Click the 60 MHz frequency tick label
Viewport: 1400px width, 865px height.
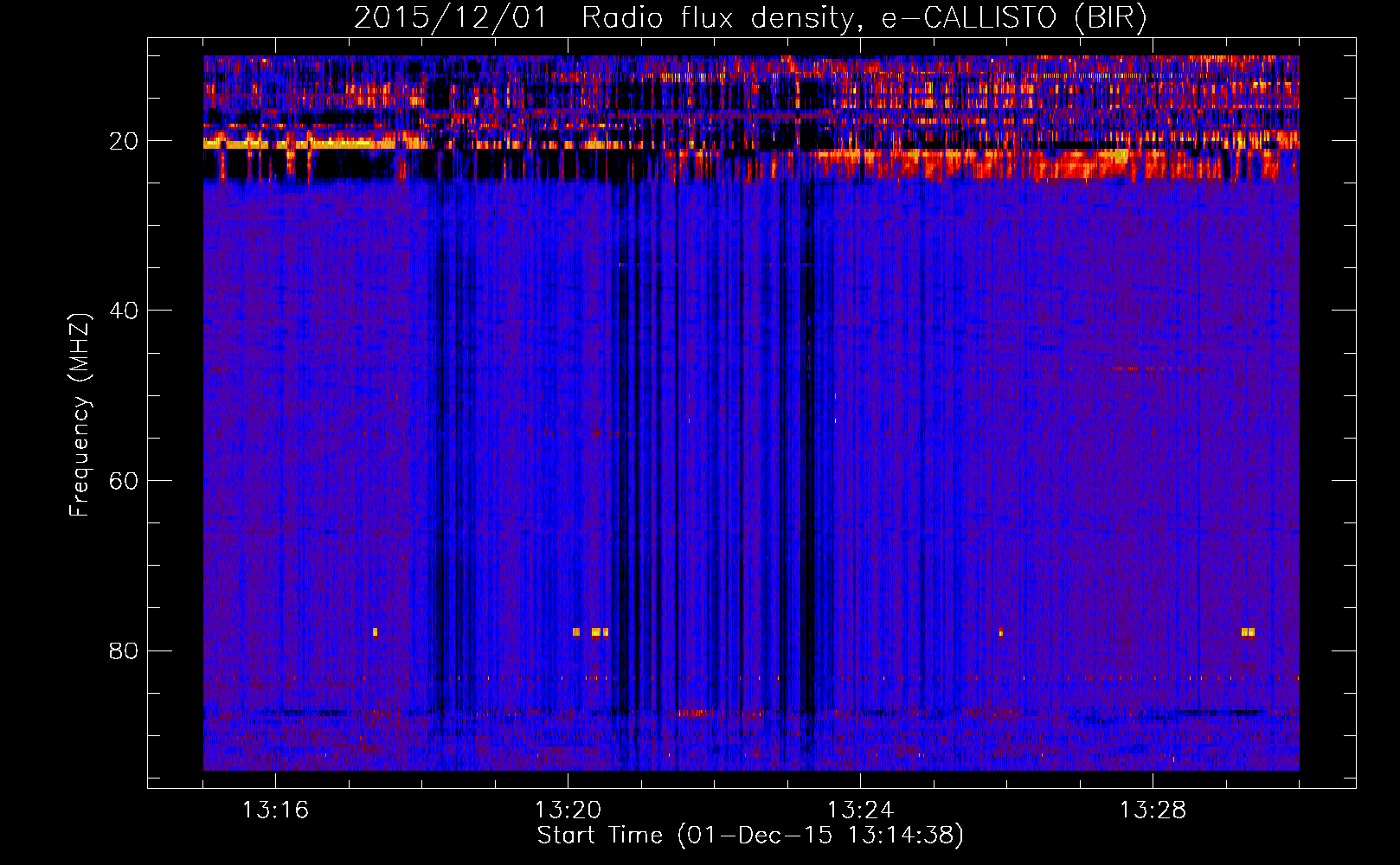click(x=124, y=481)
